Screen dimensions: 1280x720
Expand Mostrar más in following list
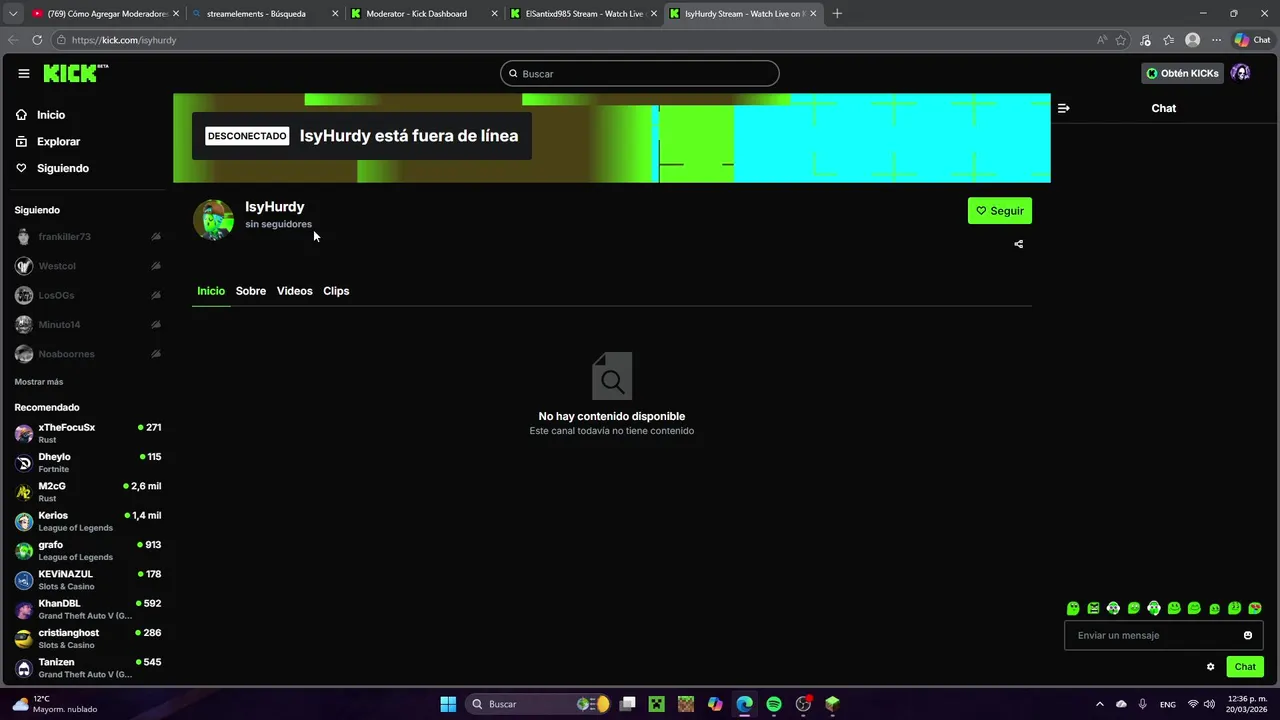point(39,382)
